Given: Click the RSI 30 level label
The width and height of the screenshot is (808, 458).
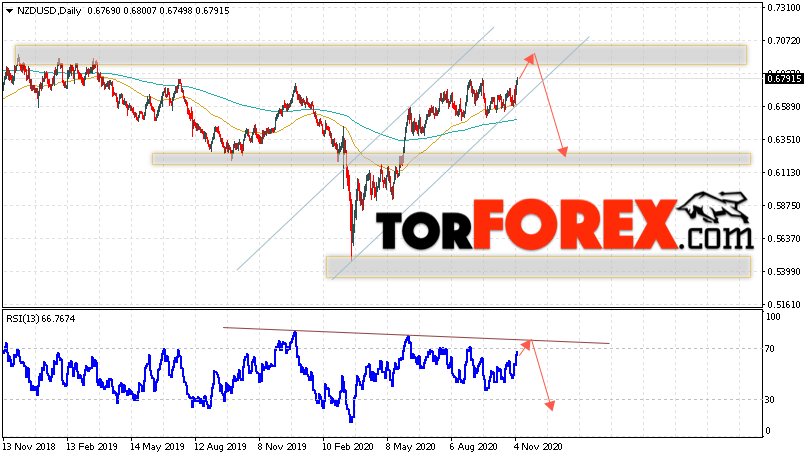Looking at the screenshot, I should [x=770, y=400].
